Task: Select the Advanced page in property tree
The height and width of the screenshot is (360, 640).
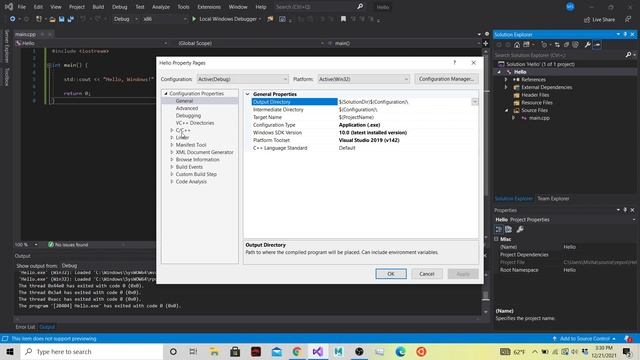Action: tap(187, 108)
